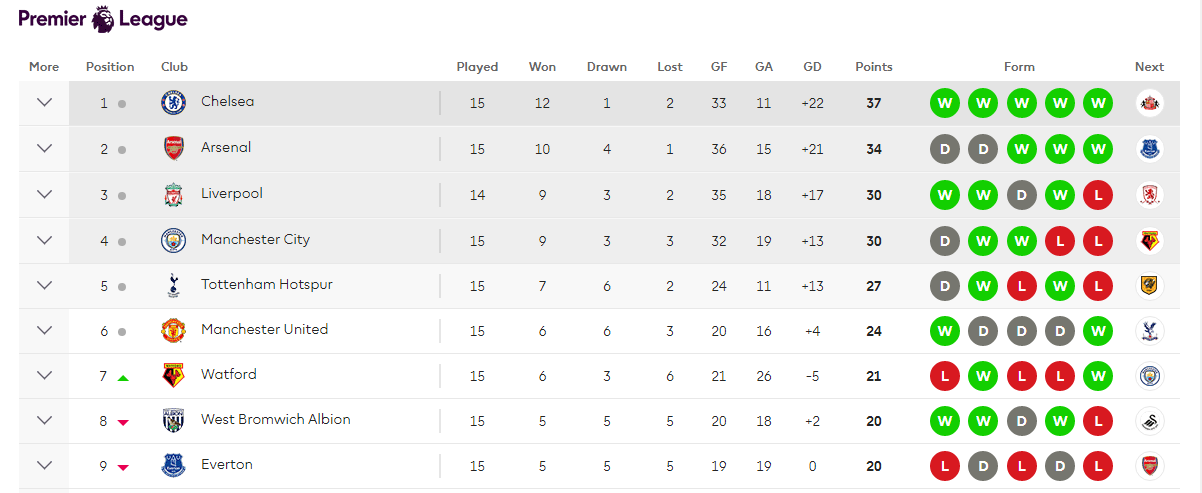Viewport: 1202px width, 493px height.
Task: Click Watford's green up-arrow position indicator
Action: coord(123,378)
